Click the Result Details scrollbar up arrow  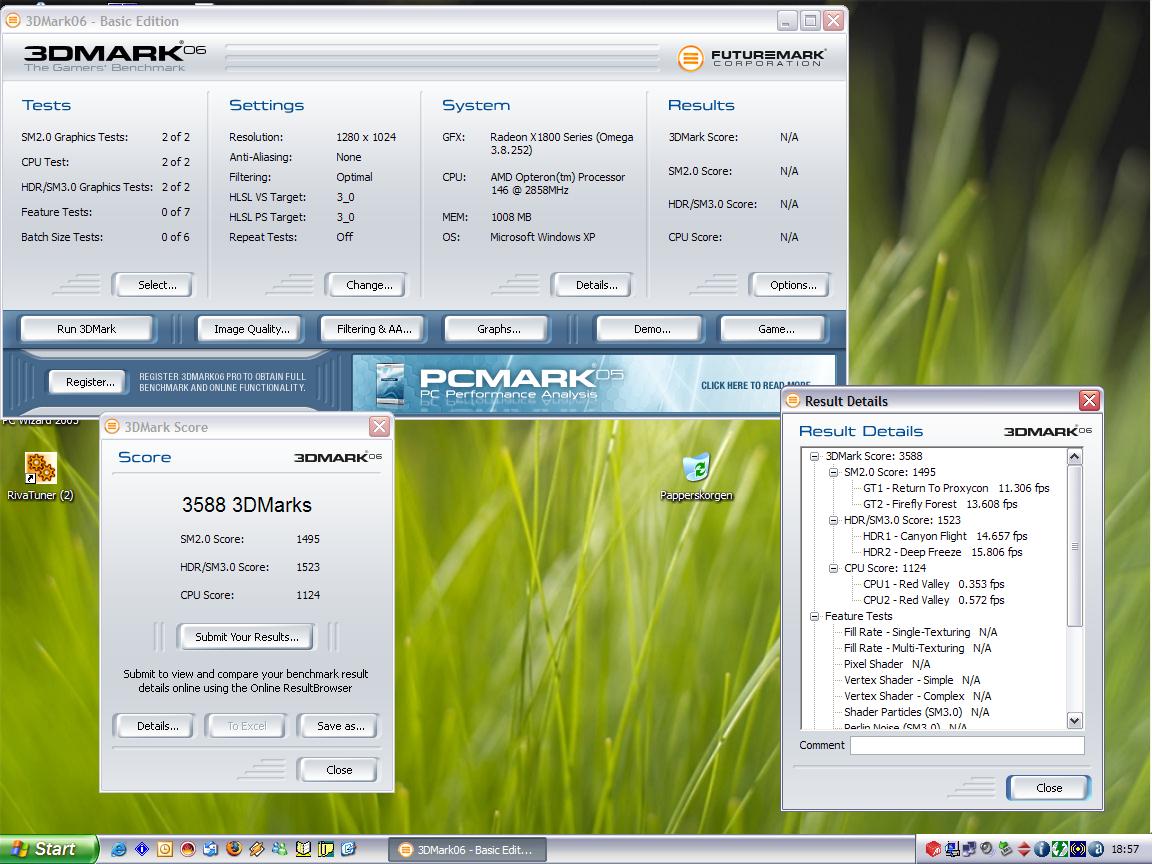click(1075, 456)
